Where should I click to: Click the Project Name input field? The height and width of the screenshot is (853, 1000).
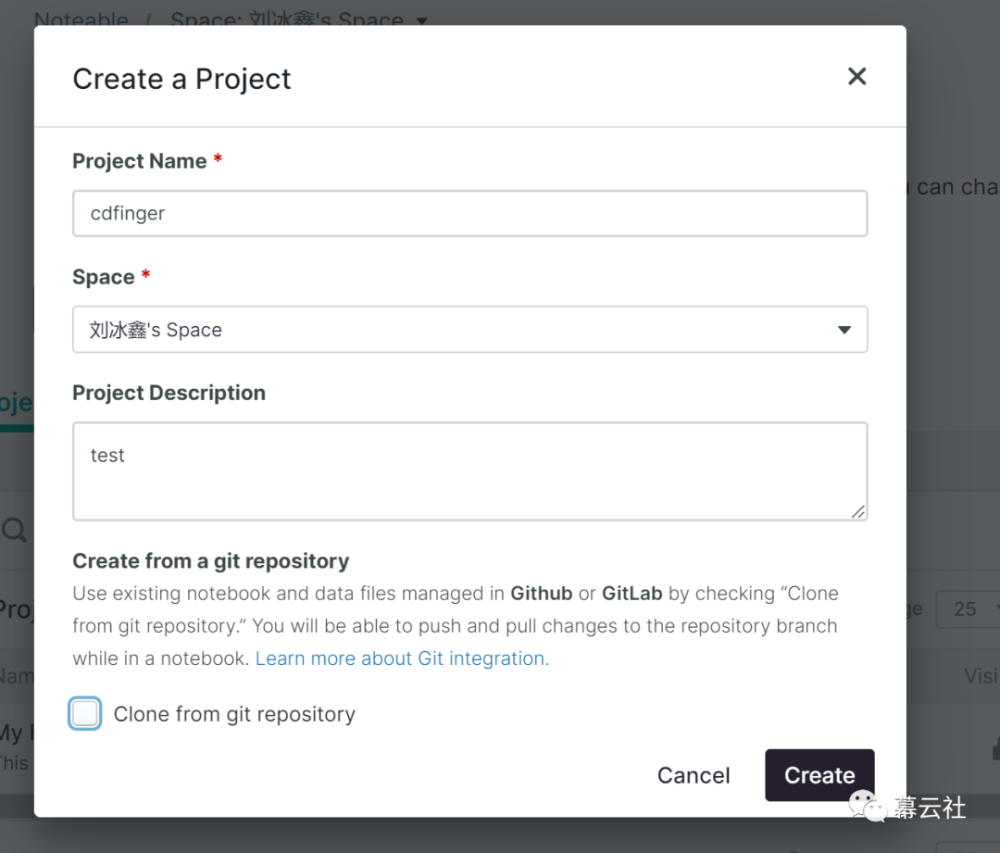tap(470, 214)
